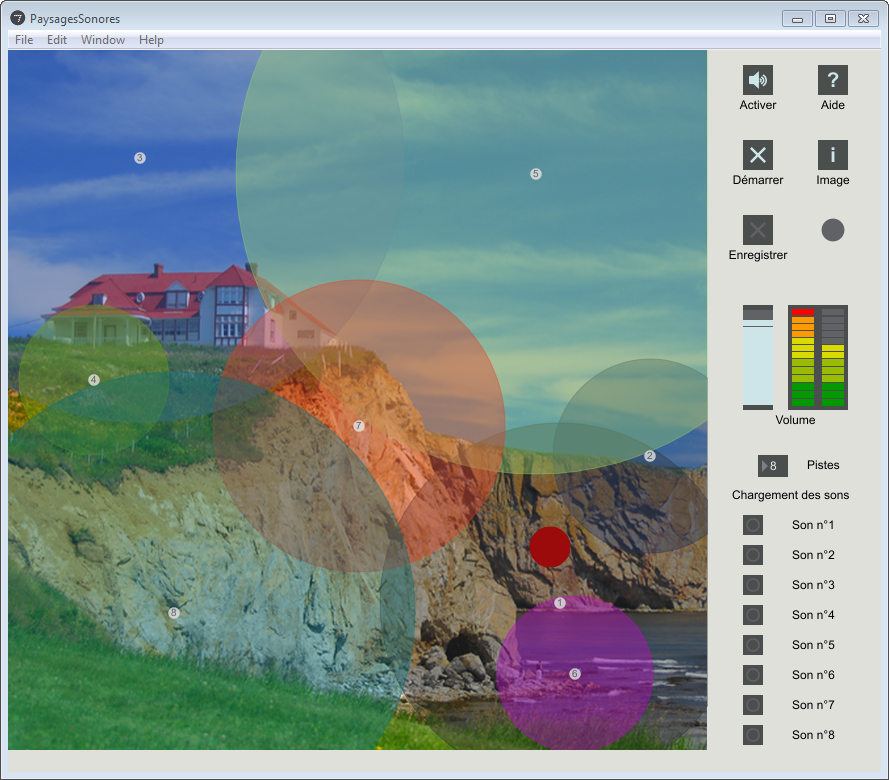The width and height of the screenshot is (889, 780).
Task: Load sound with Son n°6 button
Action: click(753, 675)
